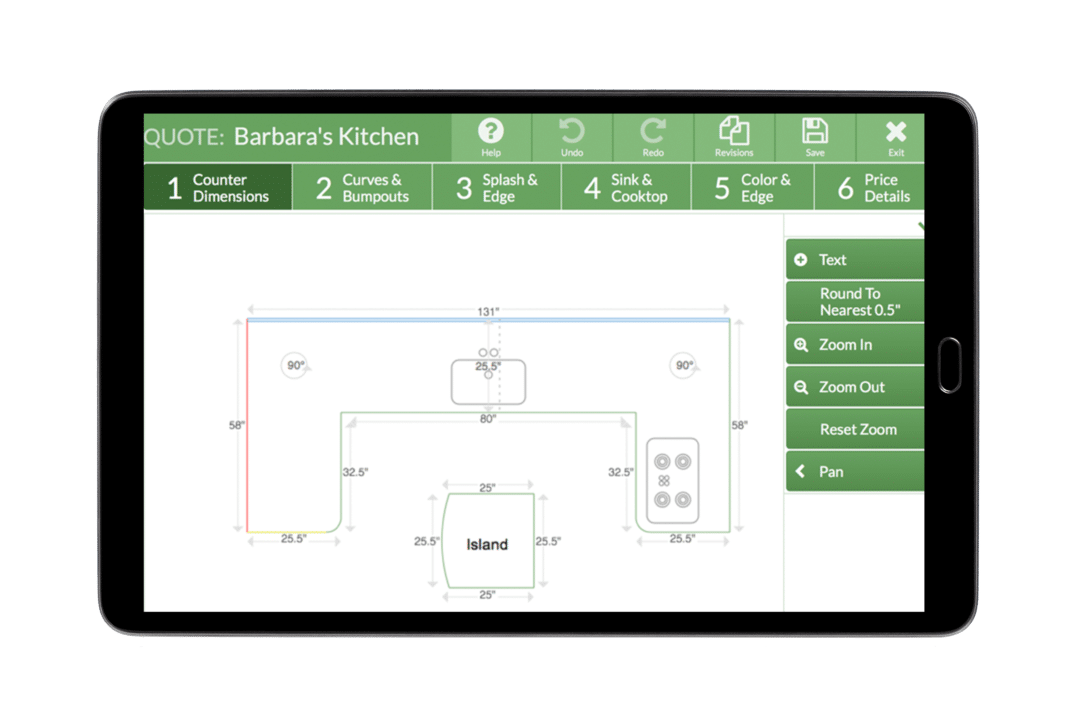Select the red left edge of countertop
Screen dimensions: 1080x720
tap(247, 426)
